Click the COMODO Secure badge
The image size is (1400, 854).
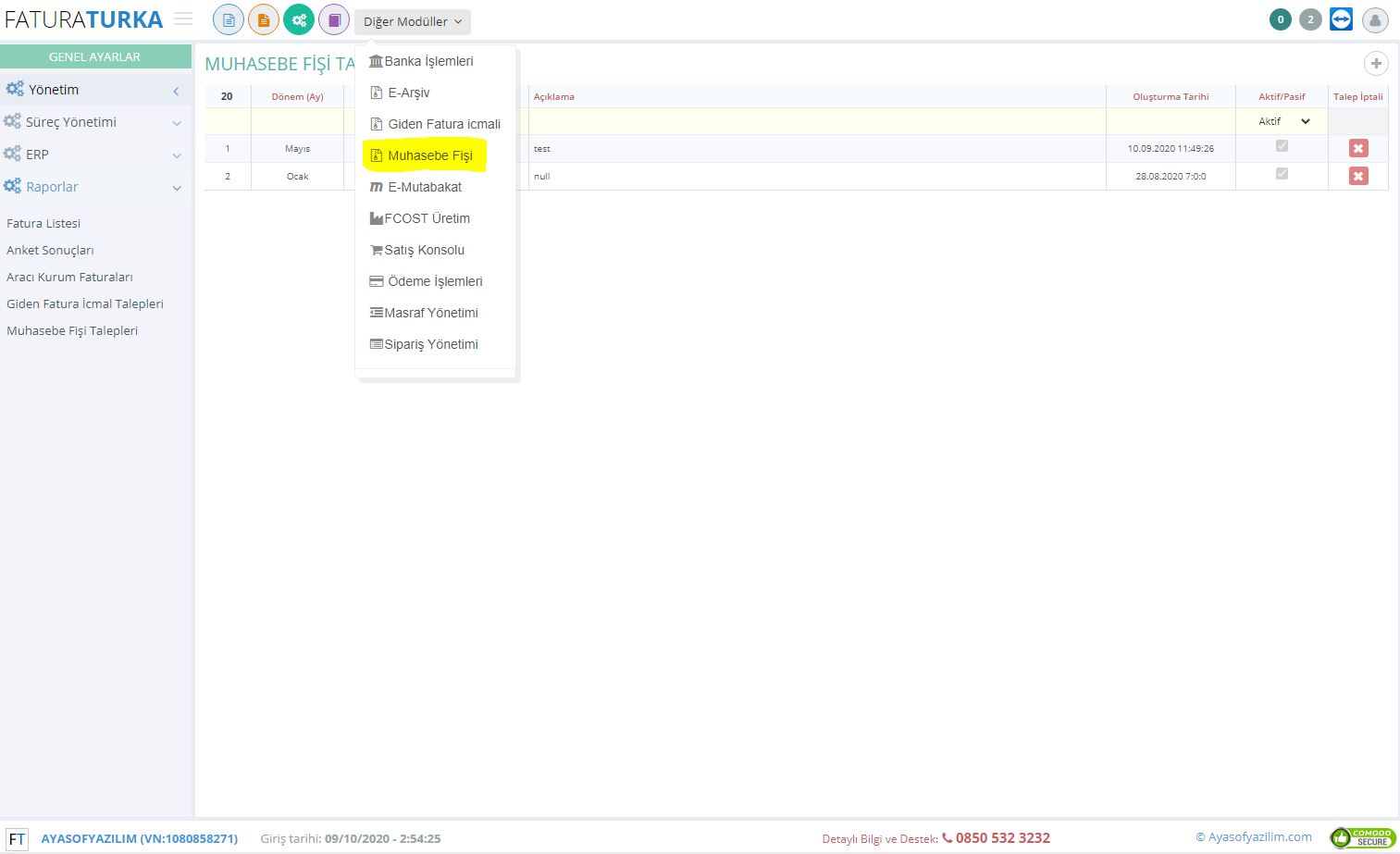[1362, 837]
